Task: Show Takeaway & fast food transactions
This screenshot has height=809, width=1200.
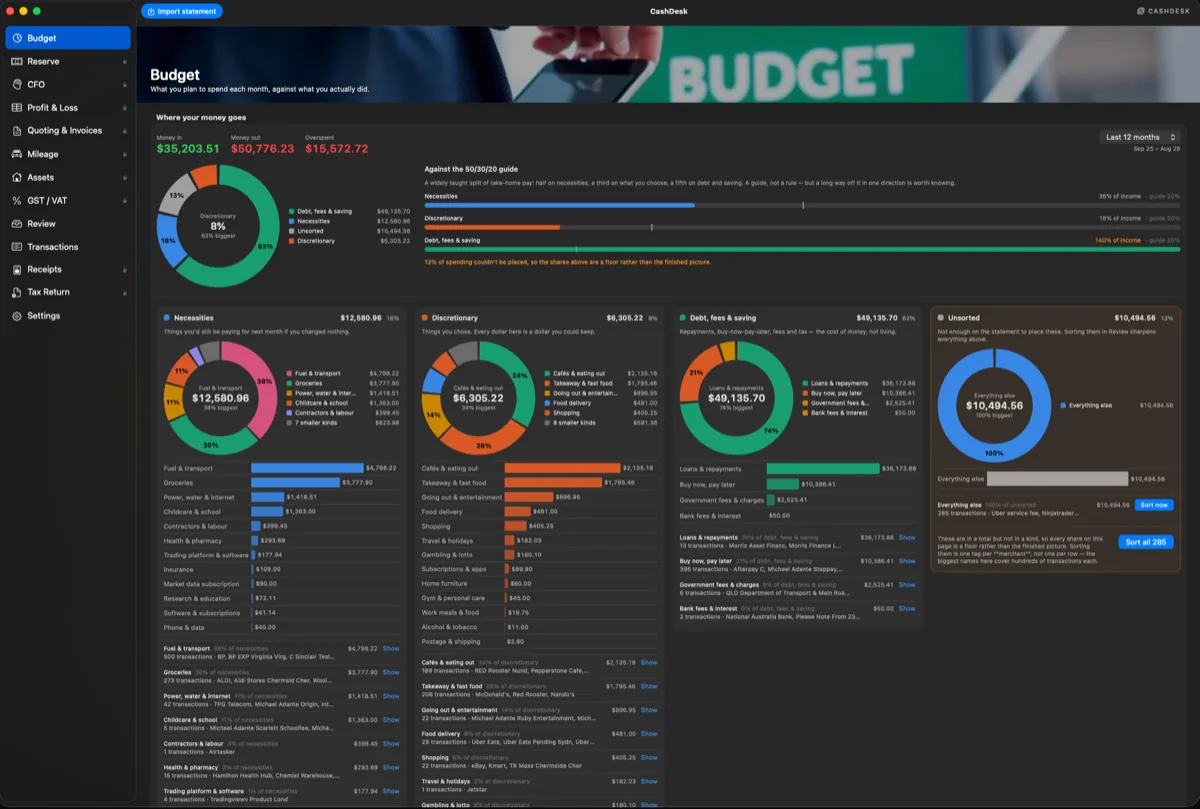Action: 649,686
